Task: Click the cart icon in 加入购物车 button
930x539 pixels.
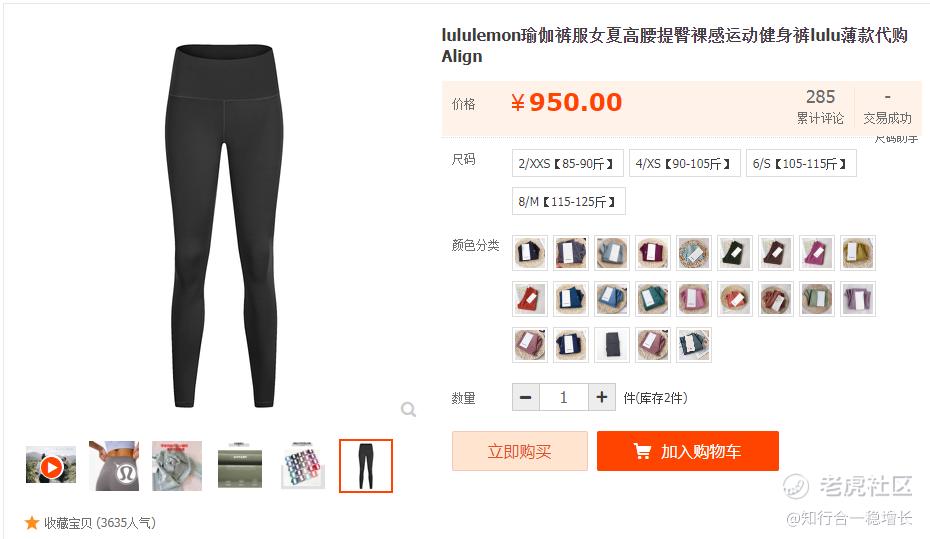Action: tap(642, 451)
